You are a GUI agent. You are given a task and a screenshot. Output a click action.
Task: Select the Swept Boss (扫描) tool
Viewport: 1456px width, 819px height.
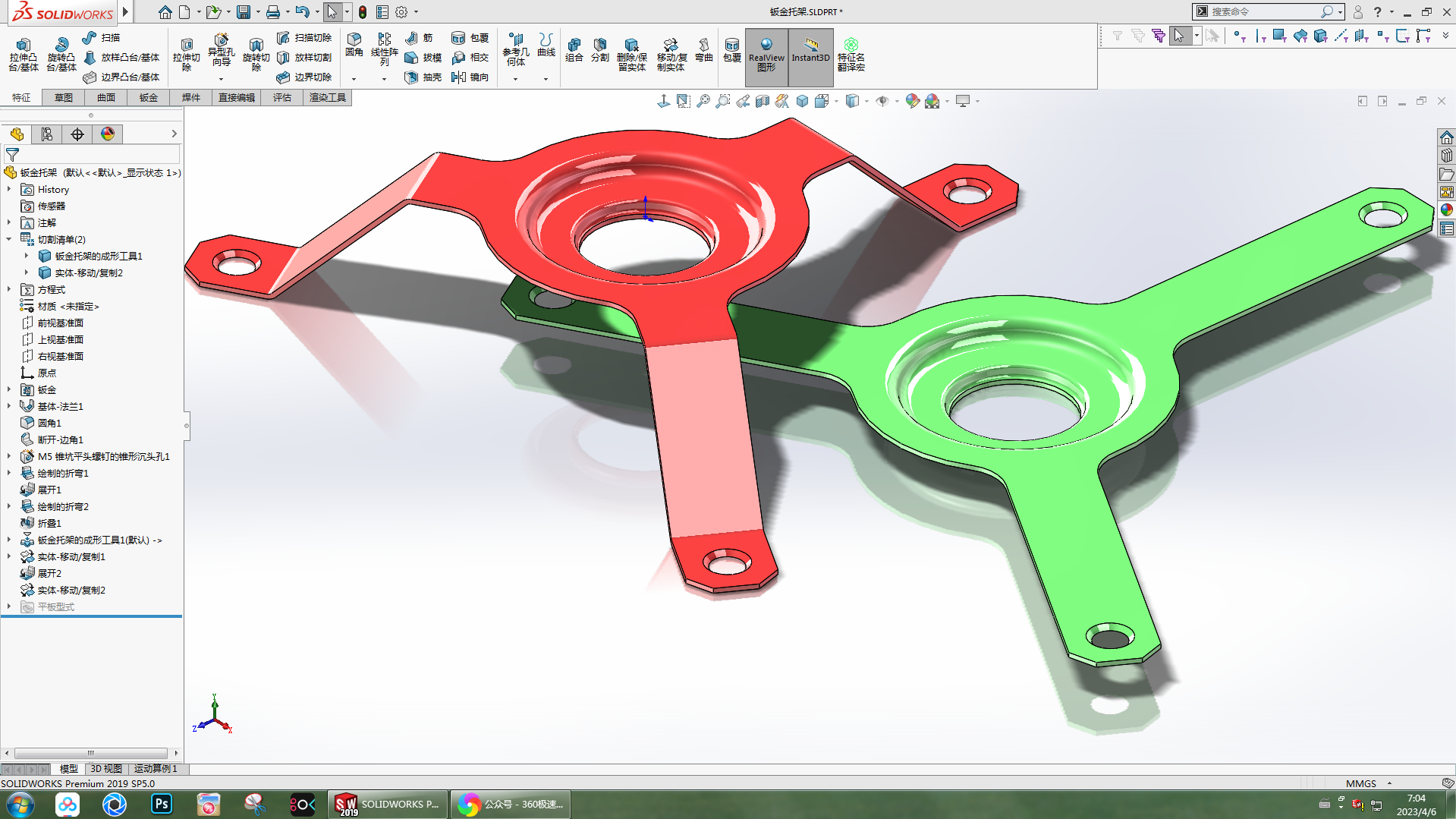click(102, 37)
